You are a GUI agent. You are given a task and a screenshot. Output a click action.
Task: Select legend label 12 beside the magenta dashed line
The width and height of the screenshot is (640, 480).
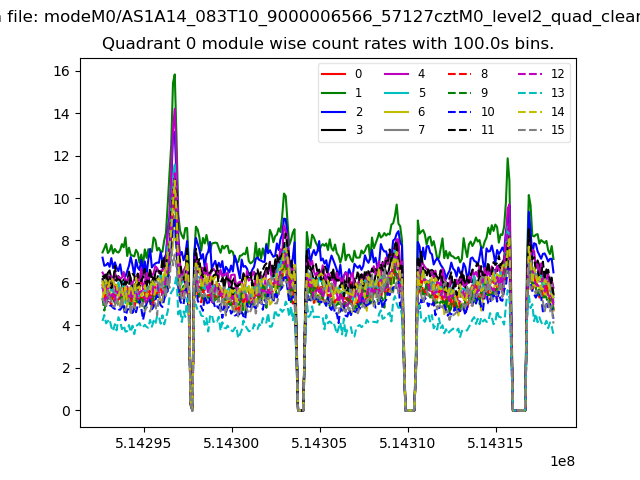557,74
